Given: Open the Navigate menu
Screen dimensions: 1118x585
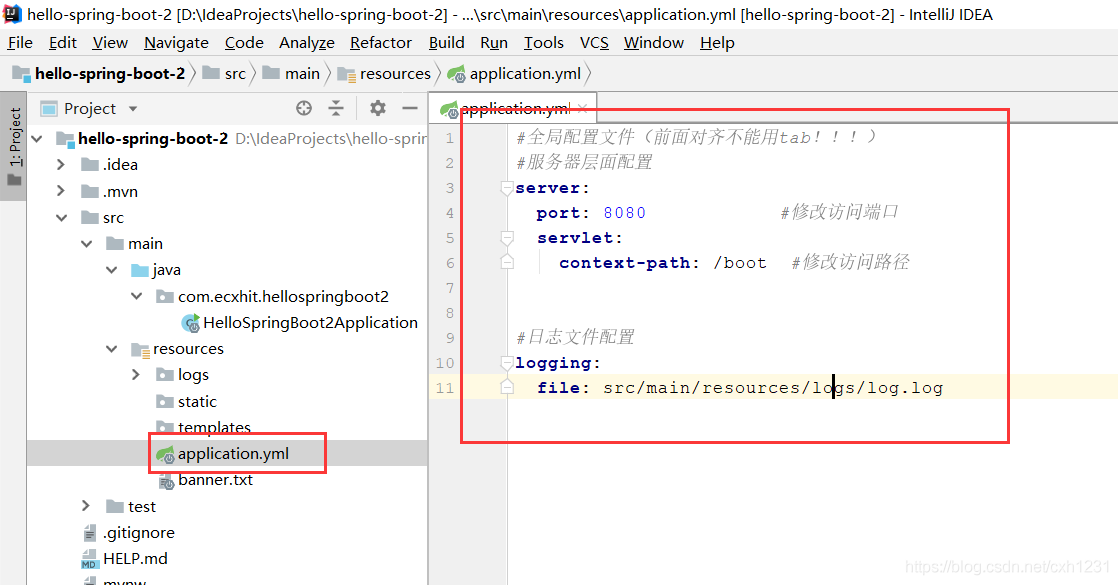Looking at the screenshot, I should pyautogui.click(x=176, y=43).
